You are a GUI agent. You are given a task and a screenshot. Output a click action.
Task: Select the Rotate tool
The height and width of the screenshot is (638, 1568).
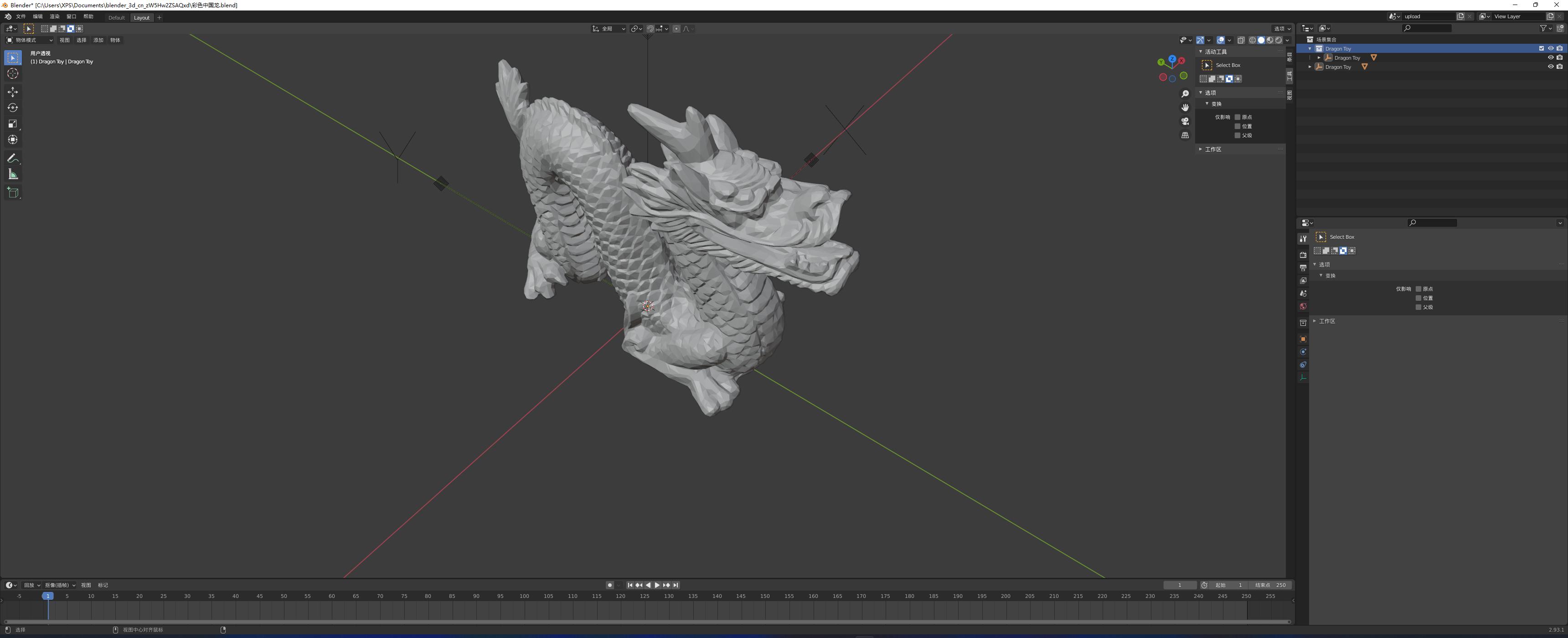click(x=13, y=108)
